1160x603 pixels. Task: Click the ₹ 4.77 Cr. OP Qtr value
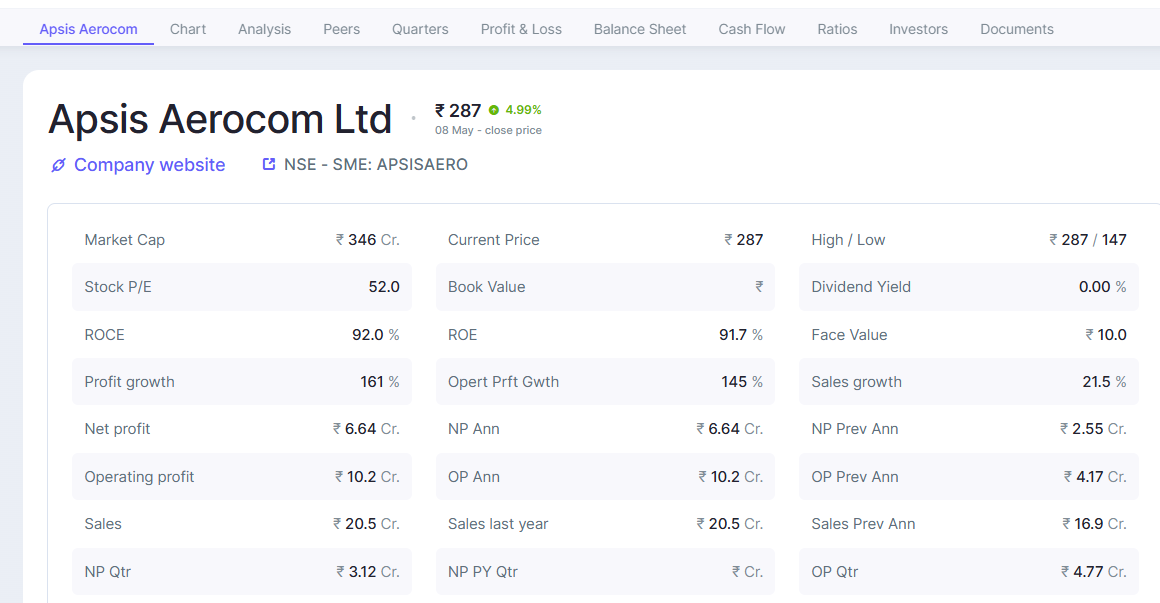pos(1094,571)
